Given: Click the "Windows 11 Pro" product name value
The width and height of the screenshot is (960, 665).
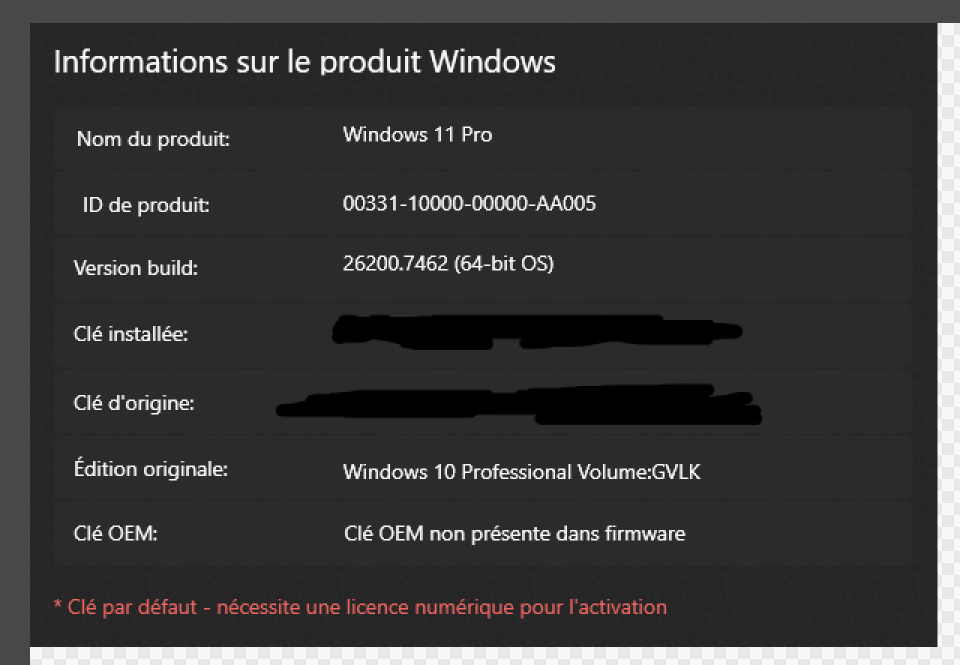Looking at the screenshot, I should [x=417, y=134].
